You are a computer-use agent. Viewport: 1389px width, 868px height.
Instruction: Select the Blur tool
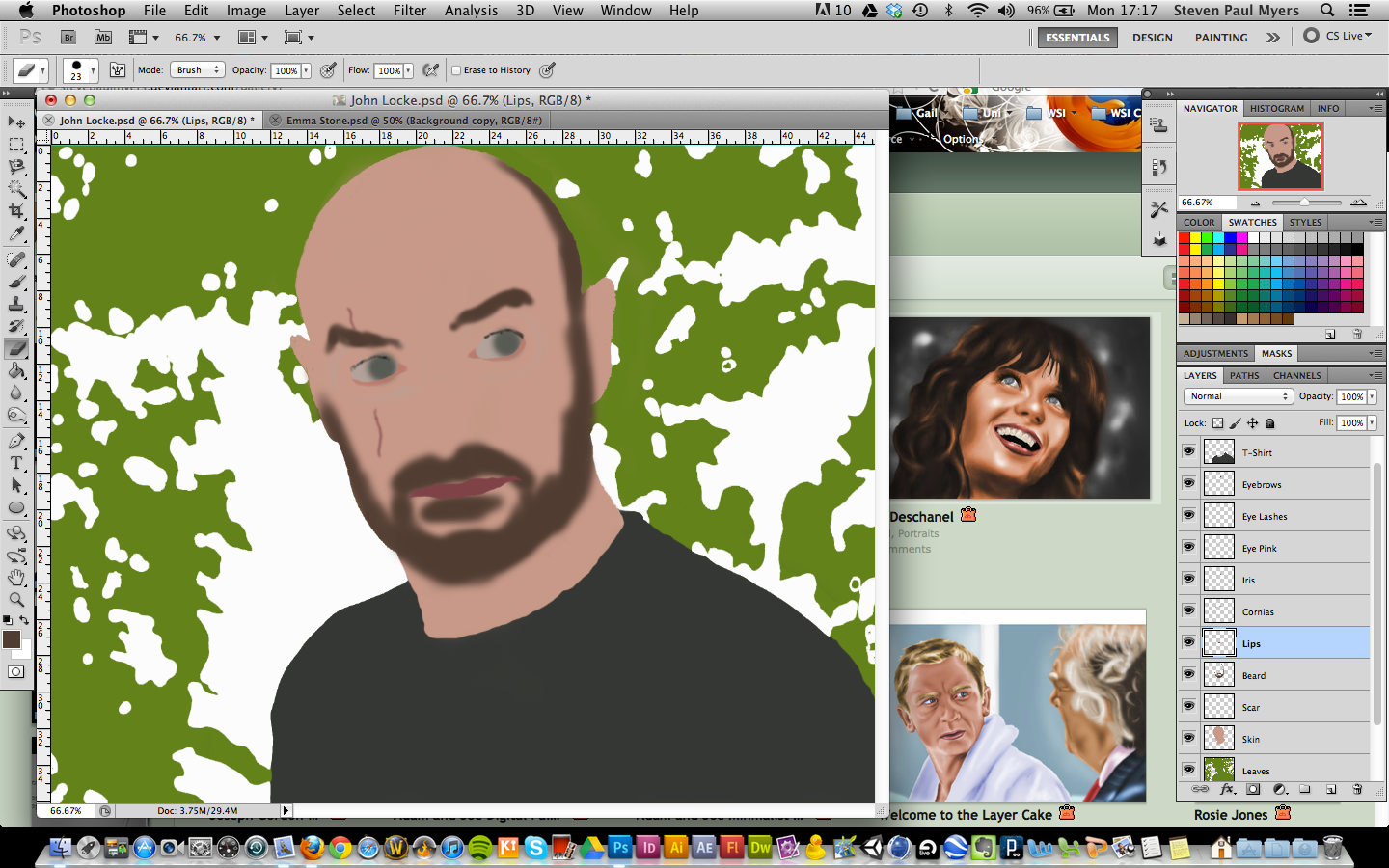coord(16,393)
